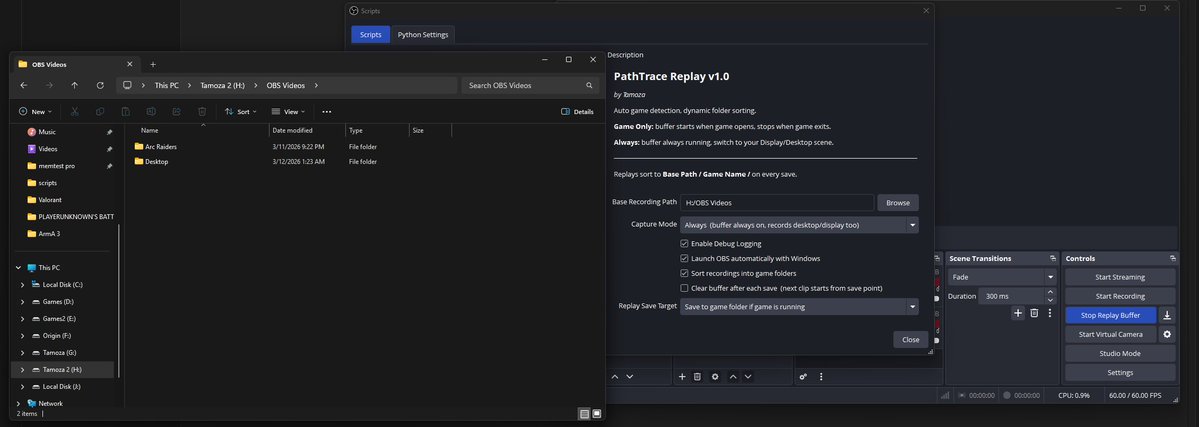Viewport: 1199px width, 427px height.
Task: Select the Arc Raiders folder
Action: (x=161, y=146)
